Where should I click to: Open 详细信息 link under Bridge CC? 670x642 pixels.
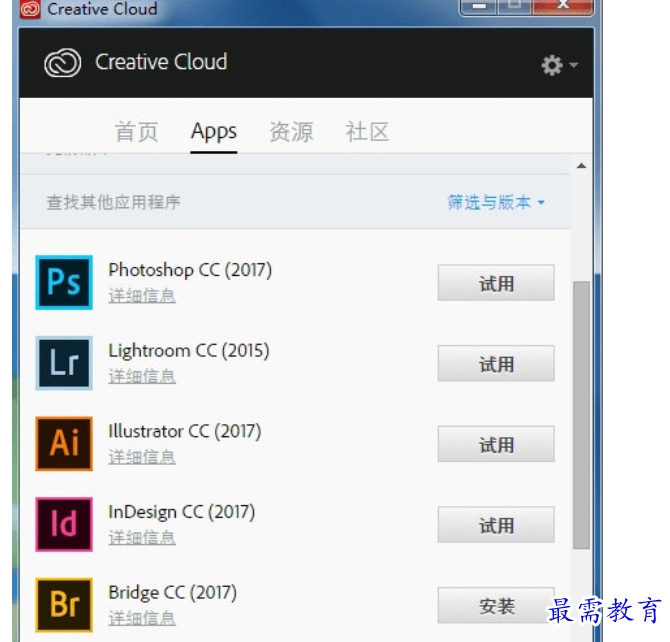(x=142, y=618)
